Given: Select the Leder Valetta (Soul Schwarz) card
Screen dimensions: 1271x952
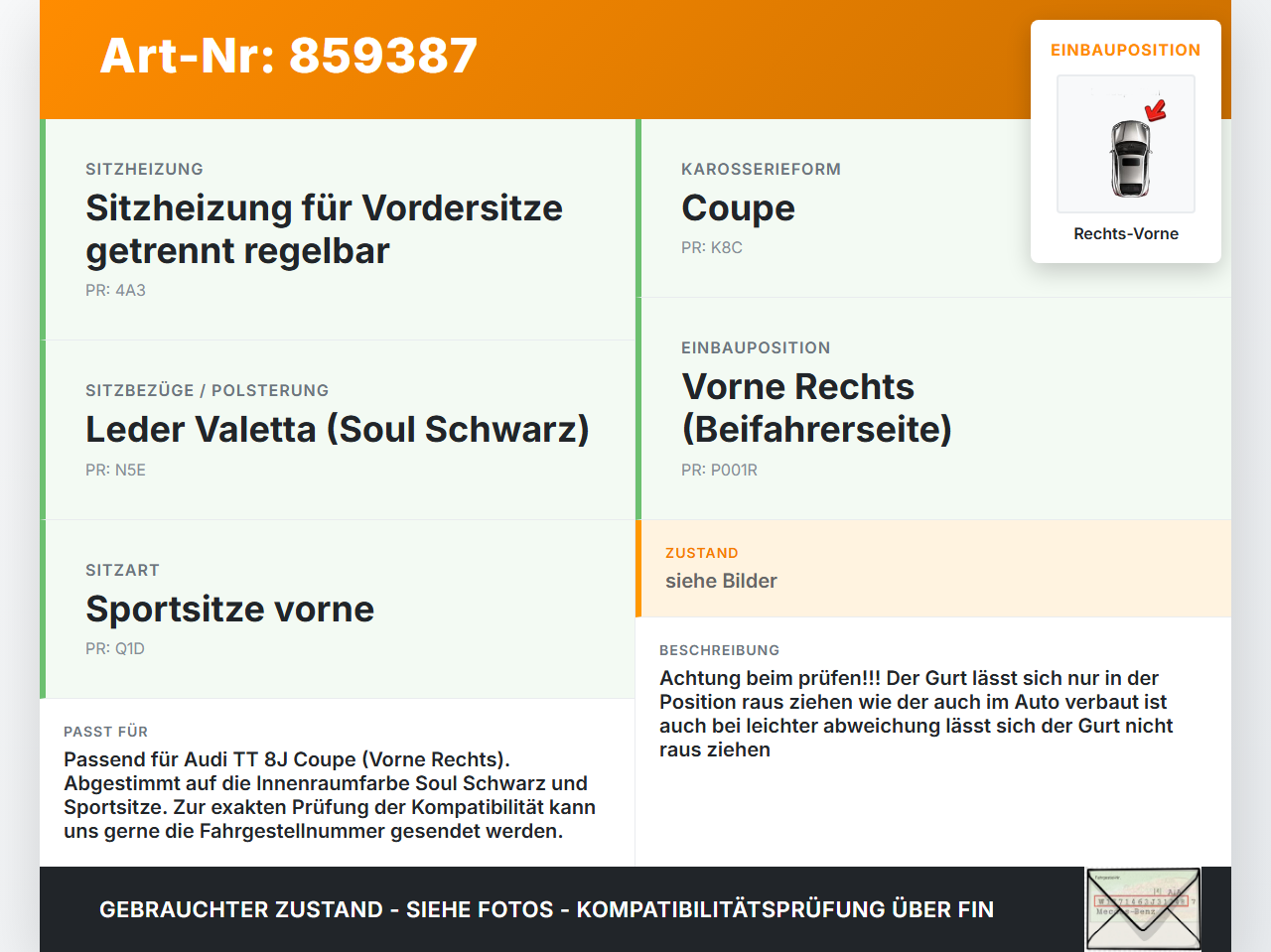Looking at the screenshot, I should (x=338, y=430).
